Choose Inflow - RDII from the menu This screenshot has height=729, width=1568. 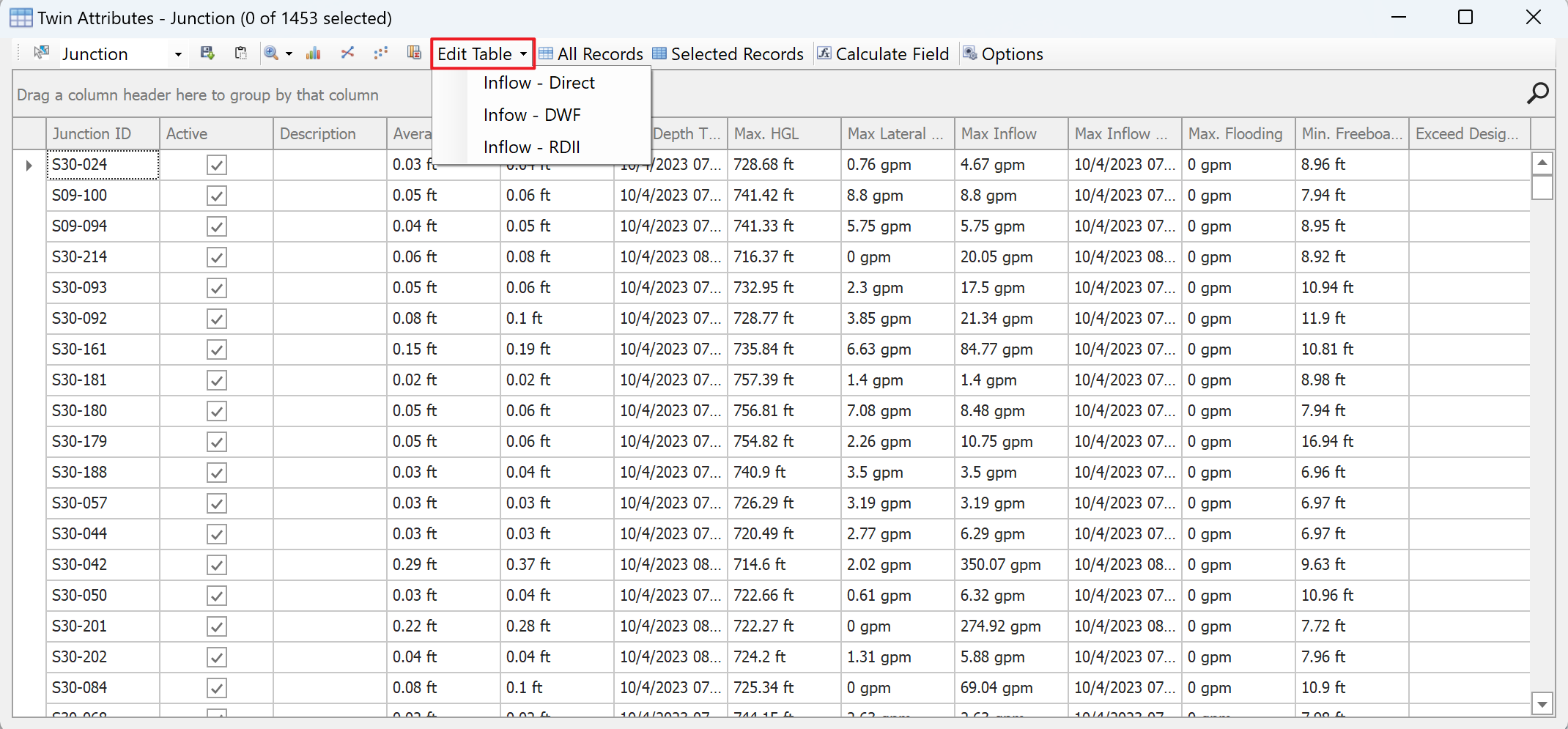531,147
